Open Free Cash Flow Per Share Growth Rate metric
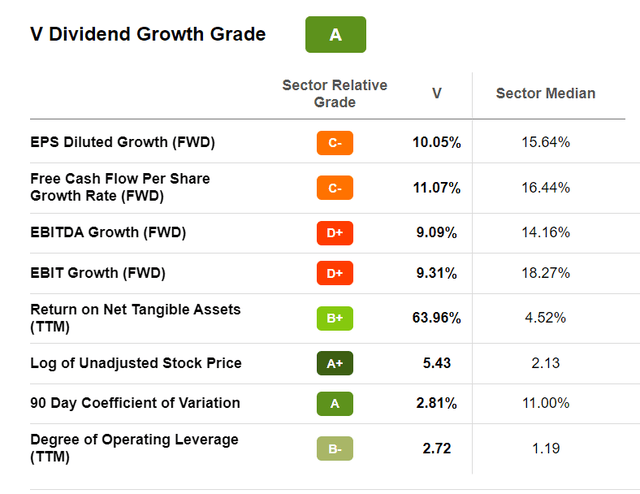Image resolution: width=640 pixels, height=494 pixels. (120, 187)
